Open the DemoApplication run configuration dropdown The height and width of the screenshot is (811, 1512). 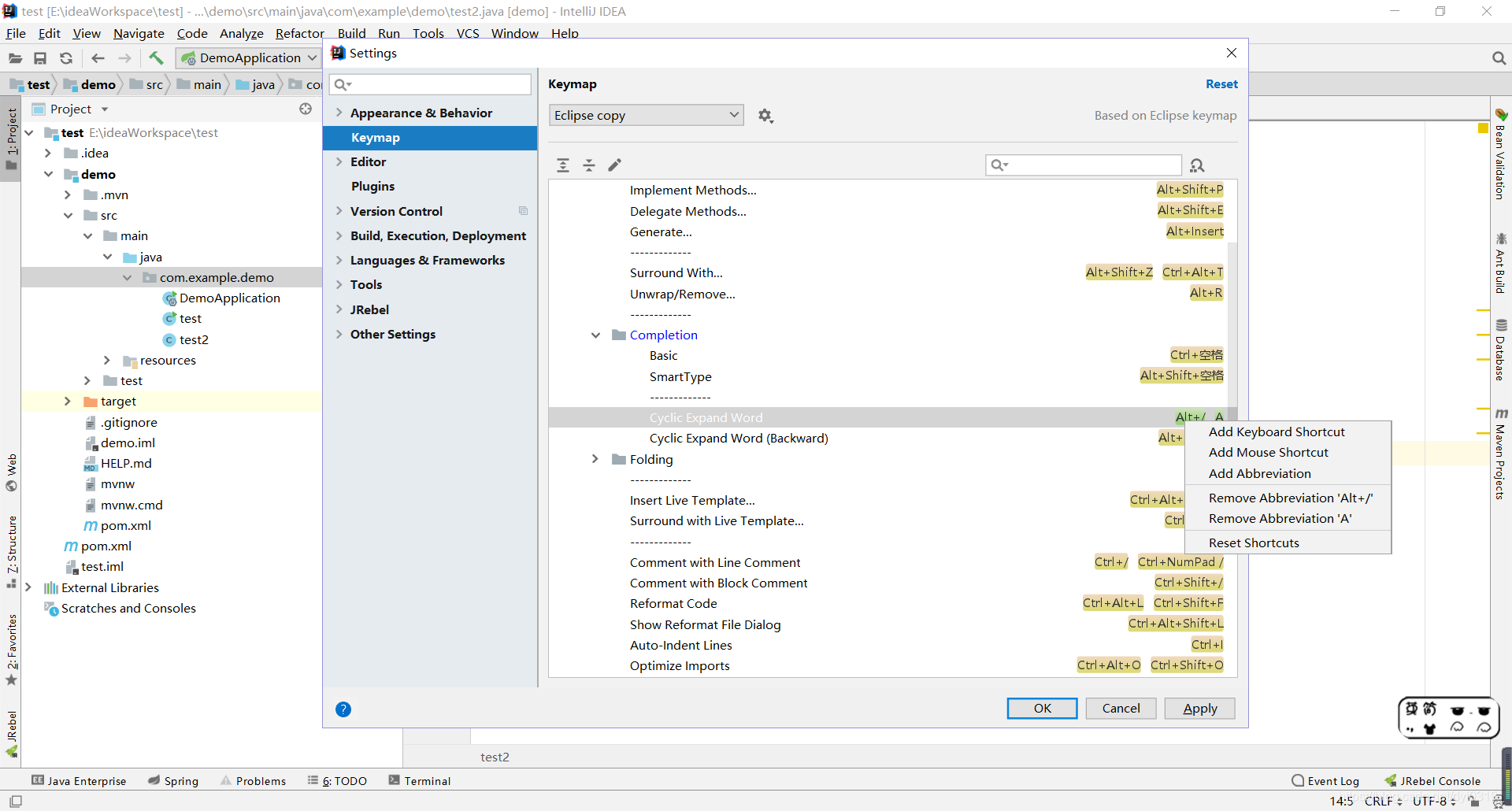(248, 58)
